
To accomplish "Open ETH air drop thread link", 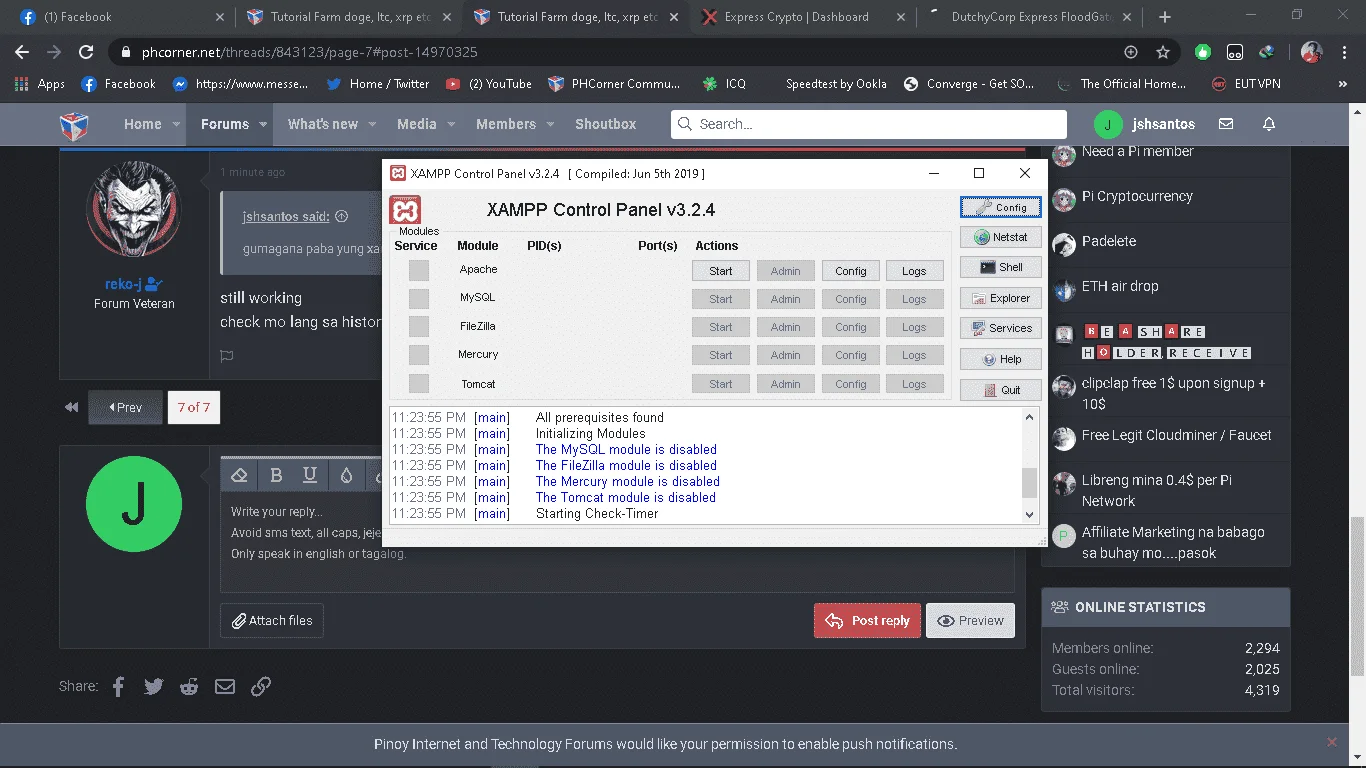I will [x=1120, y=286].
